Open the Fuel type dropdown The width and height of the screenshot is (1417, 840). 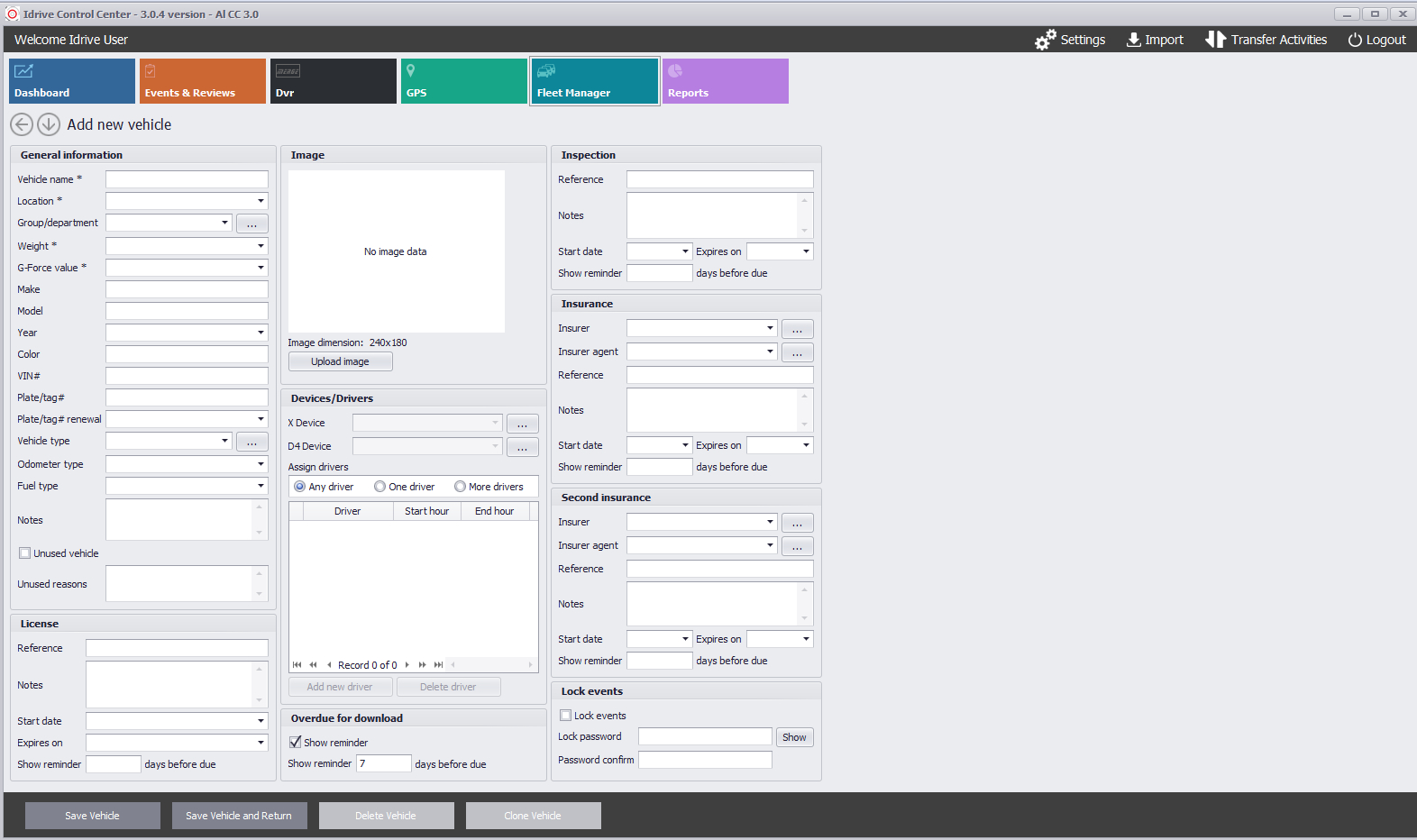(x=261, y=486)
